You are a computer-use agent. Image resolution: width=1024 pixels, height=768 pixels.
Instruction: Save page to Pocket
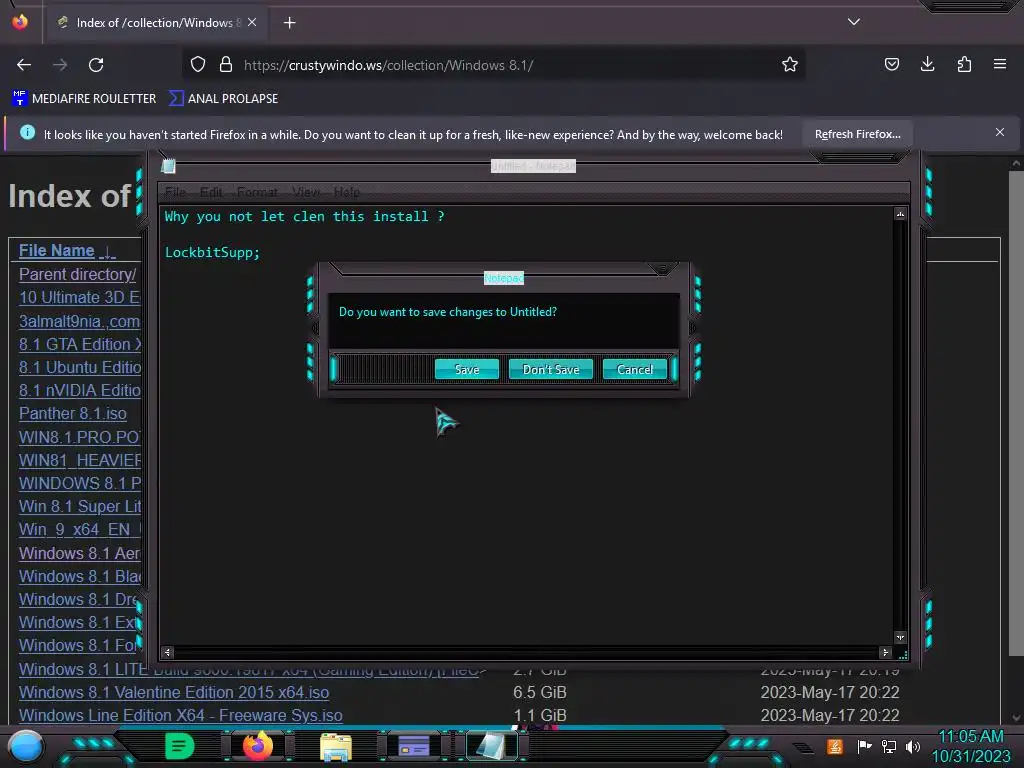click(891, 64)
